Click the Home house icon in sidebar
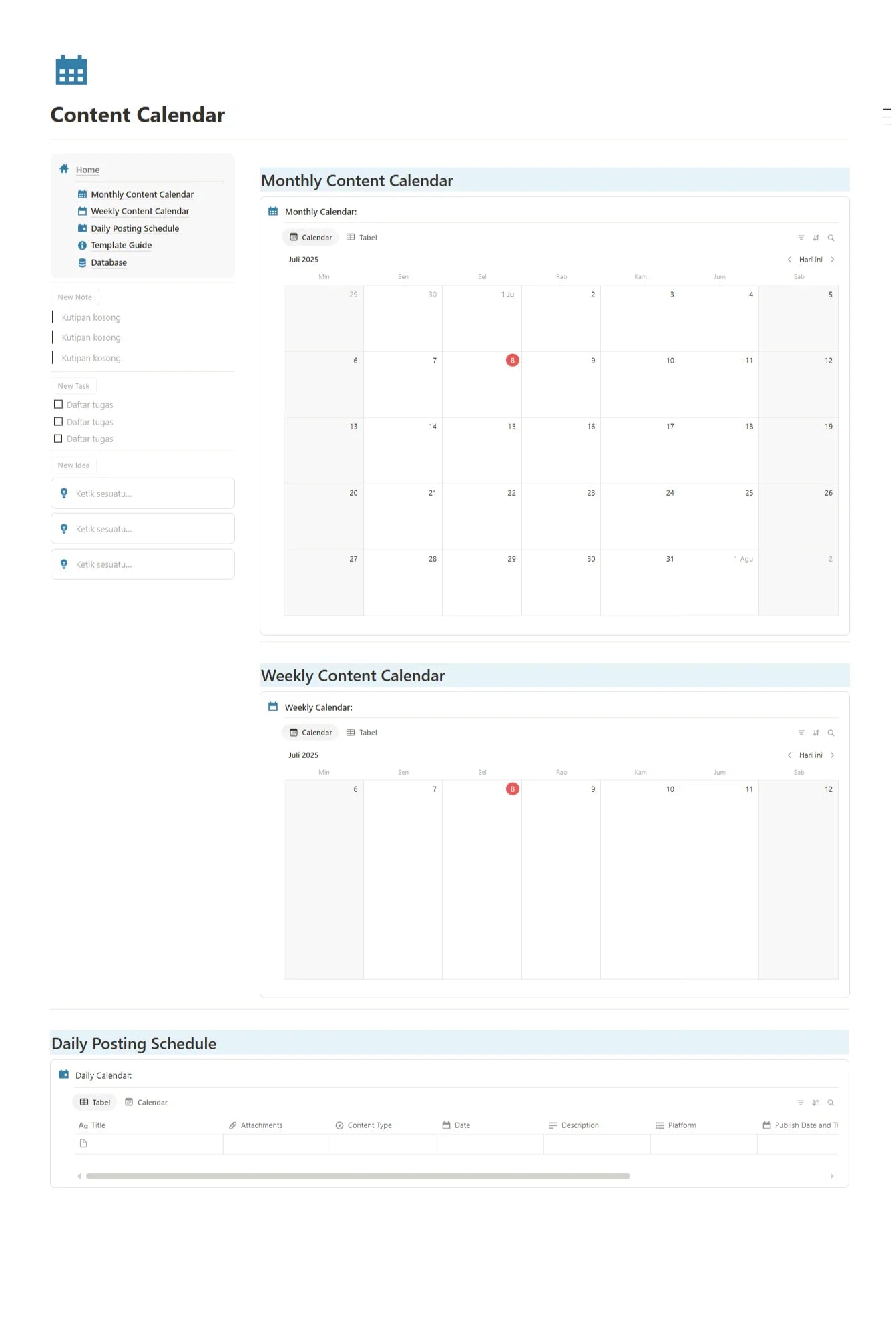The image size is (896, 1317). coord(64,169)
